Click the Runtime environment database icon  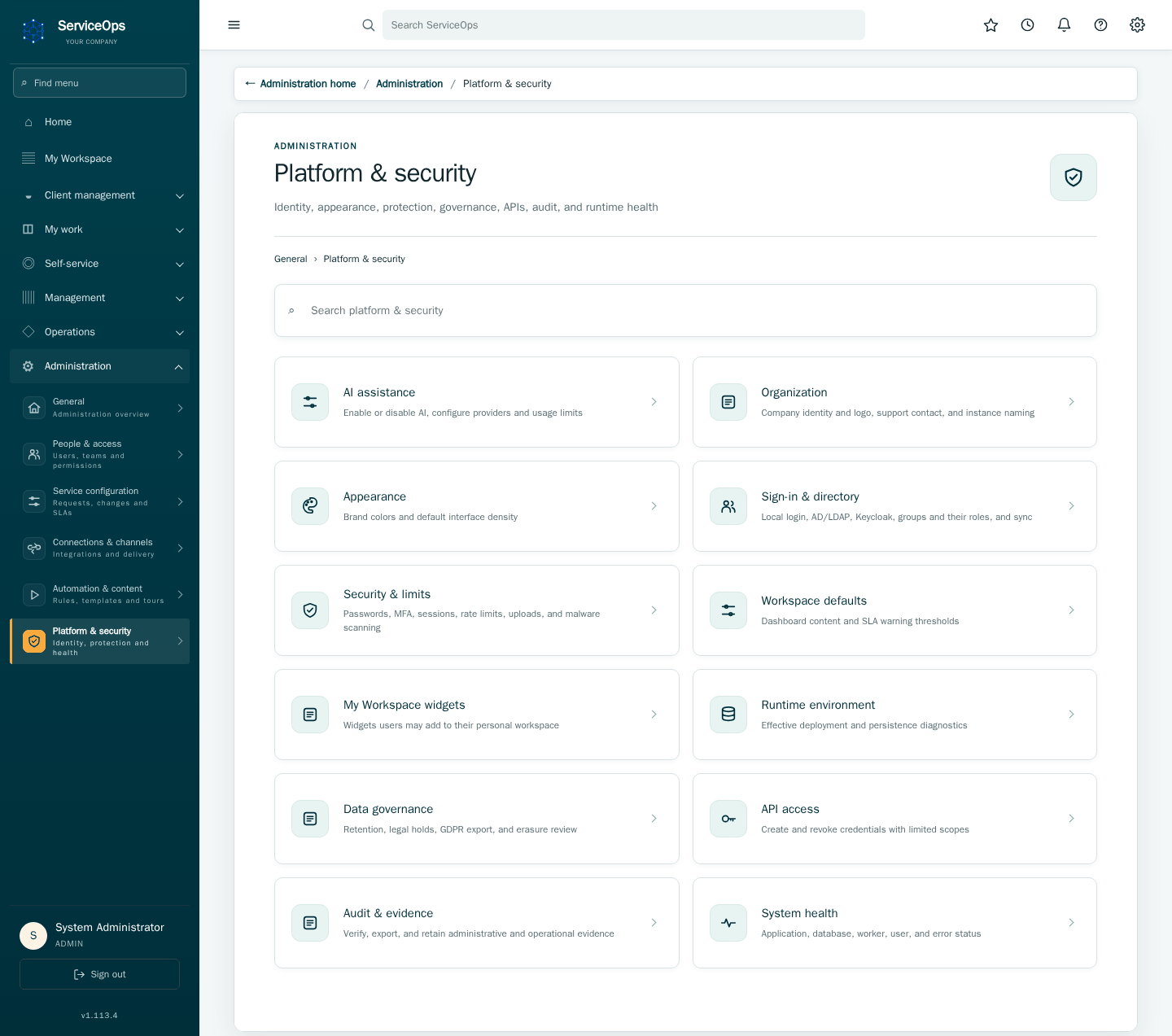[728, 715]
